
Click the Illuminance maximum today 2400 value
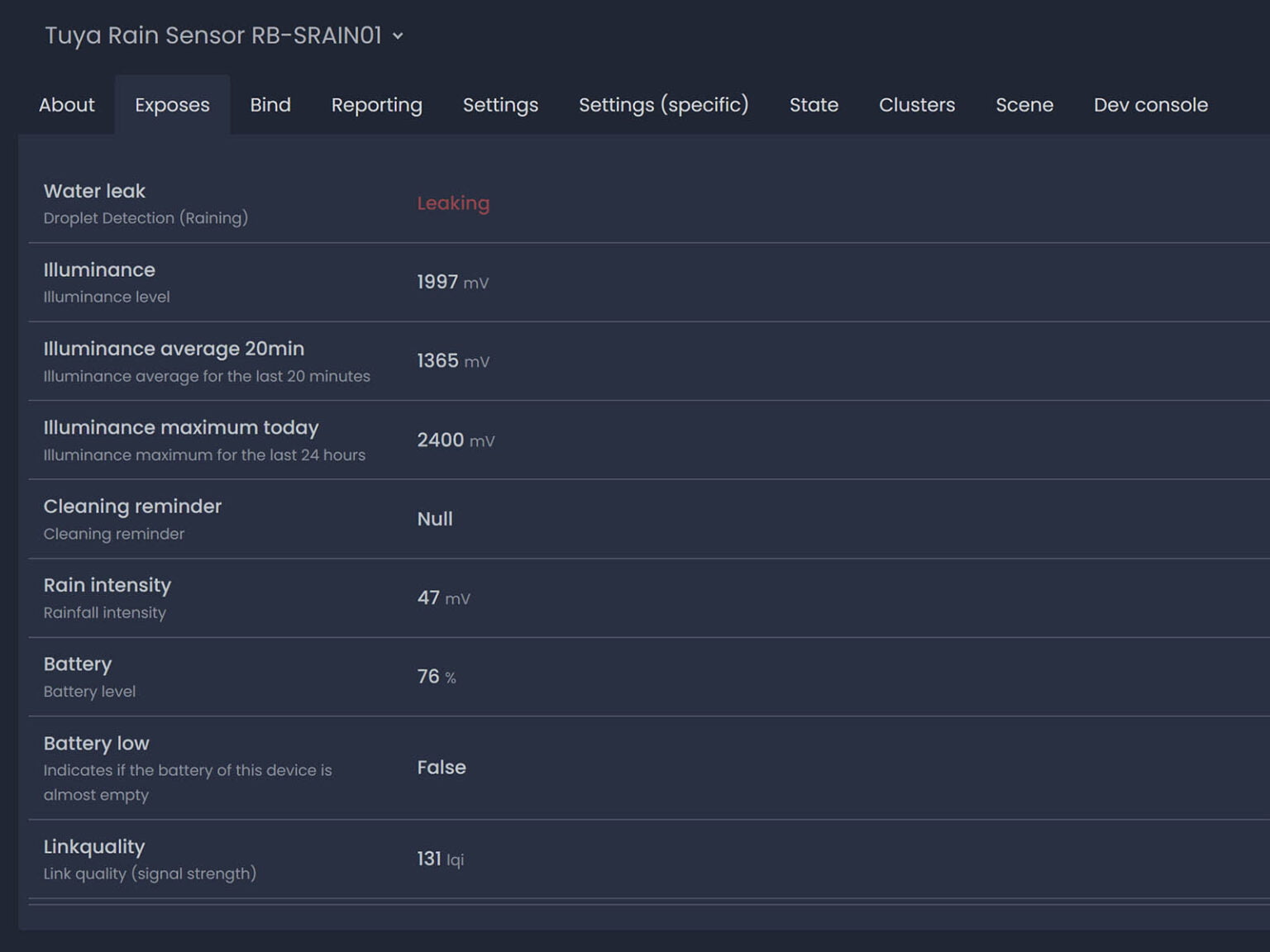pos(455,440)
